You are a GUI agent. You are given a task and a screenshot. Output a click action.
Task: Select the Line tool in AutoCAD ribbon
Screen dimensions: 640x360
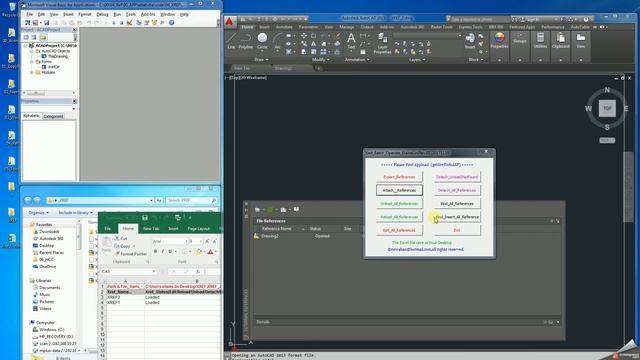[231, 41]
